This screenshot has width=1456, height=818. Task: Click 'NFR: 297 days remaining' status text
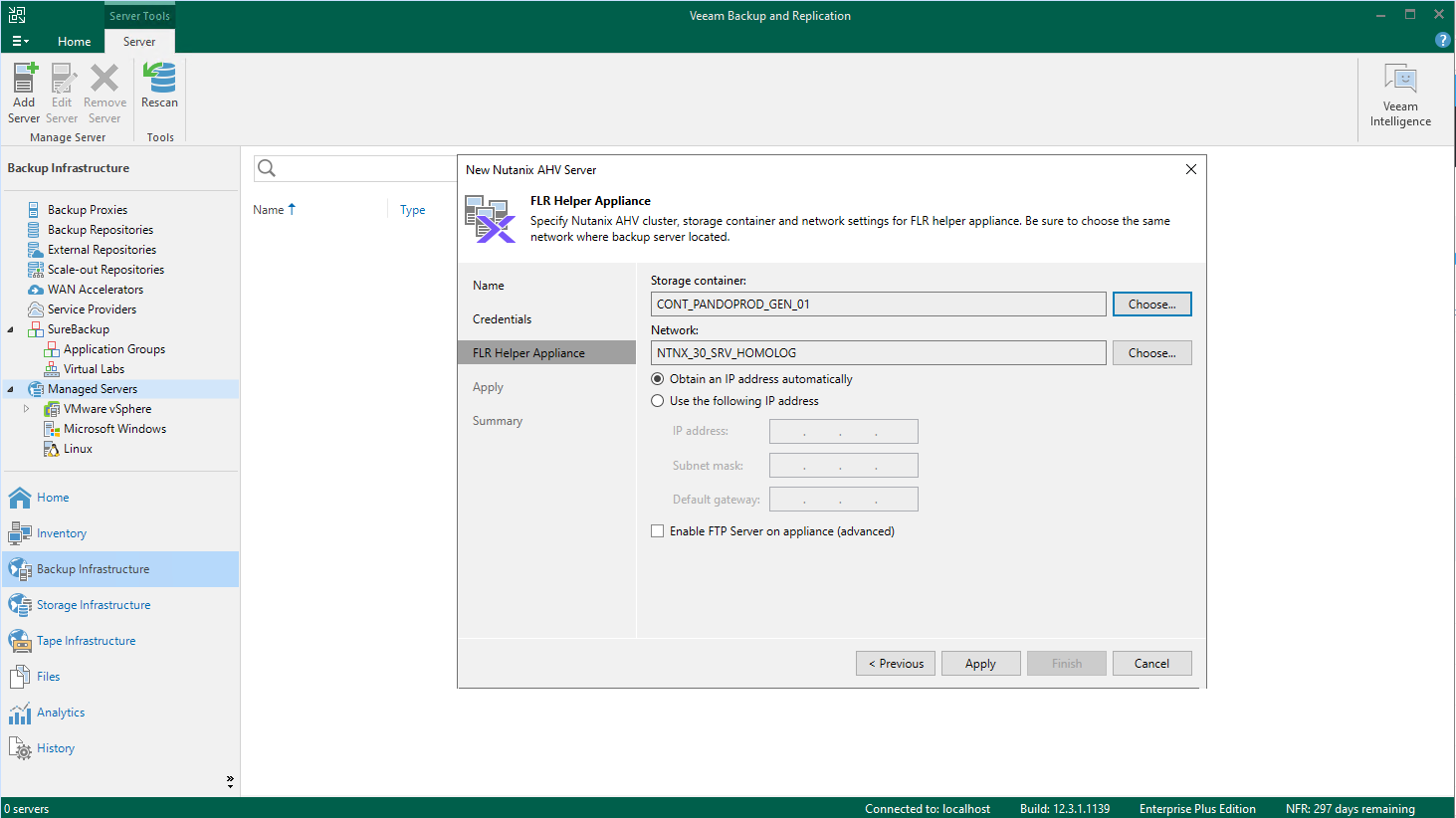point(1350,809)
